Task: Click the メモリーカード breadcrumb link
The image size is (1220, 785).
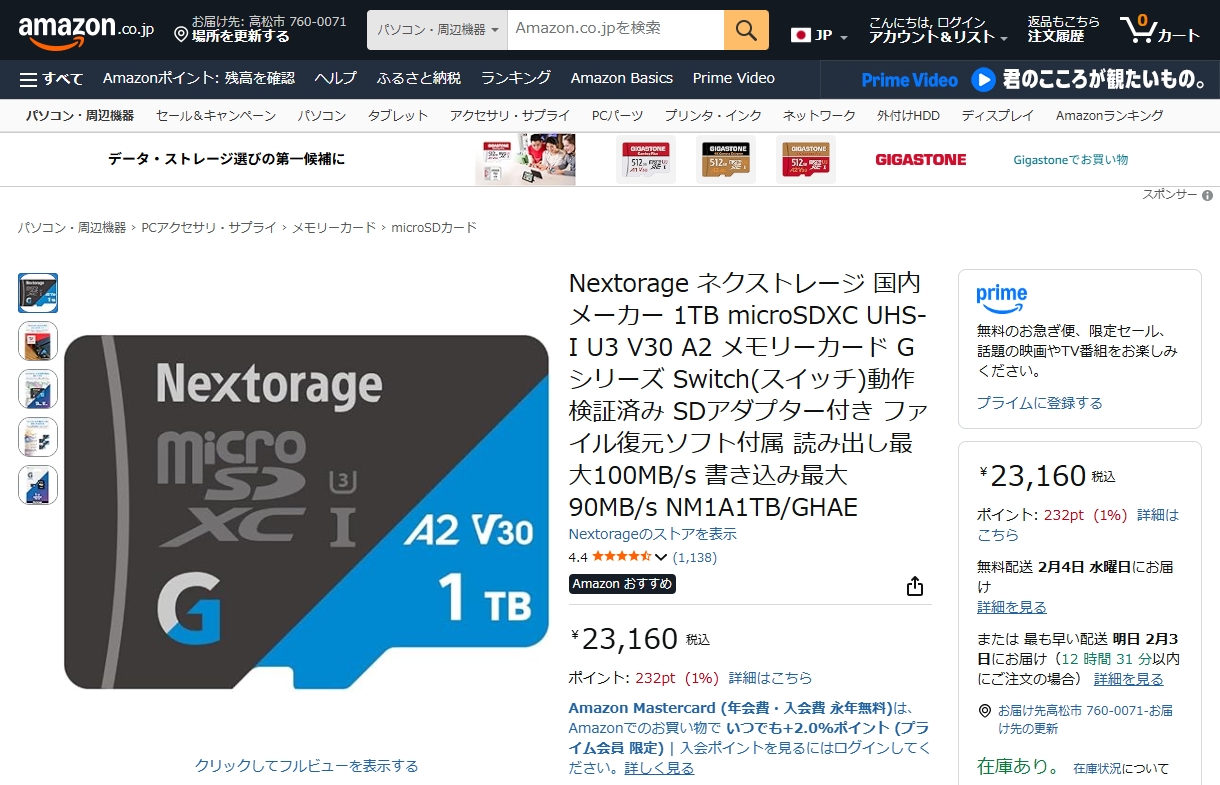Action: [334, 228]
